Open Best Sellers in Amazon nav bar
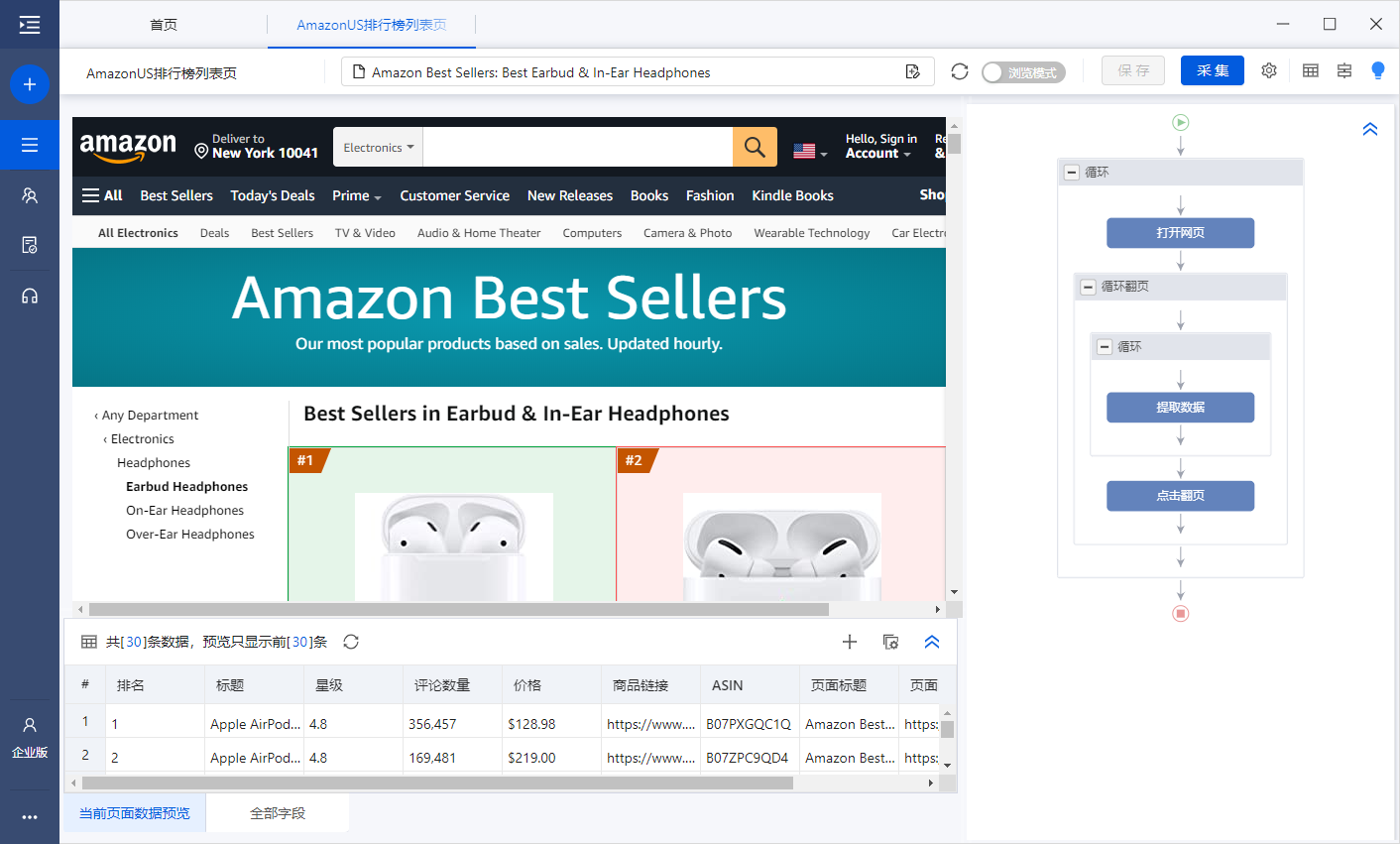The width and height of the screenshot is (1400, 844). pyautogui.click(x=176, y=195)
